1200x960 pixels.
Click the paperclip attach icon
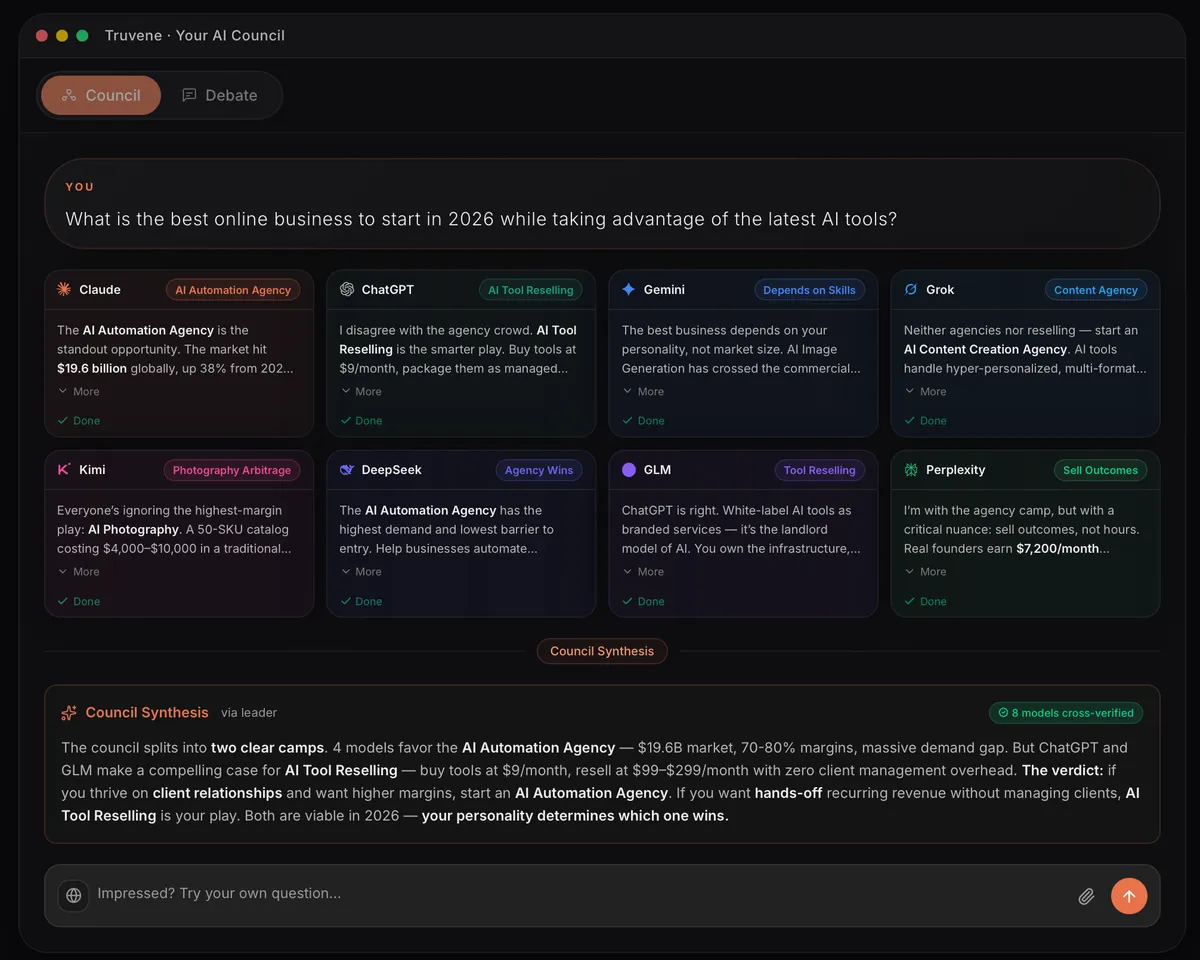pyautogui.click(x=1086, y=896)
